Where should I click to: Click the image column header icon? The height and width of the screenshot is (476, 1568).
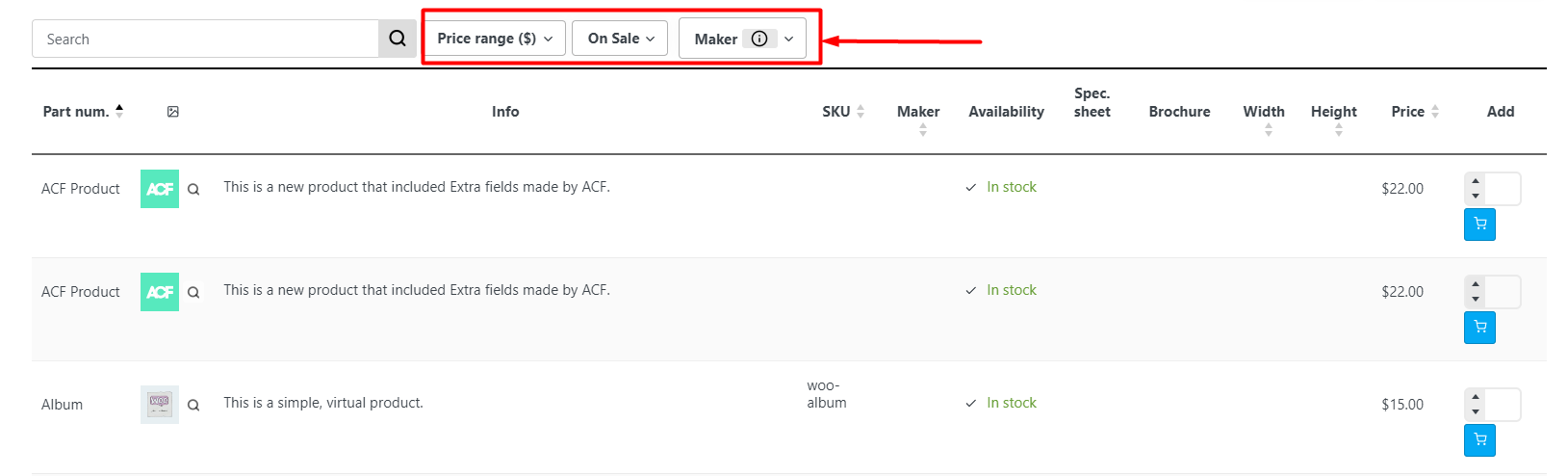173,112
